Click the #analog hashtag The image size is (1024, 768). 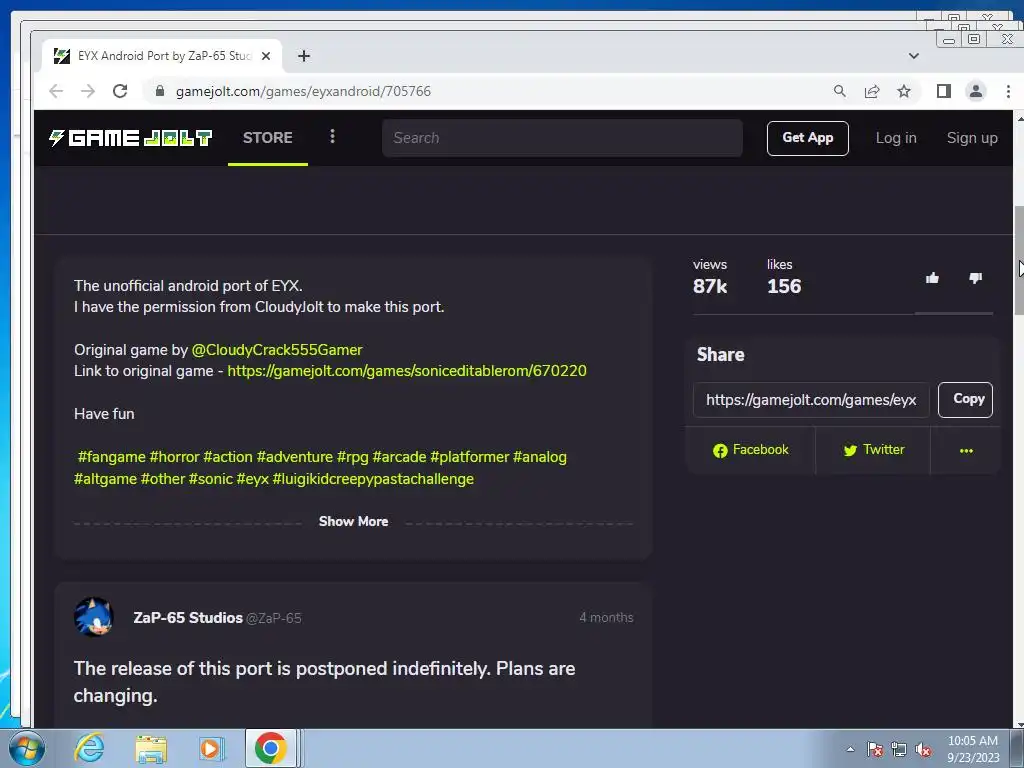539,456
